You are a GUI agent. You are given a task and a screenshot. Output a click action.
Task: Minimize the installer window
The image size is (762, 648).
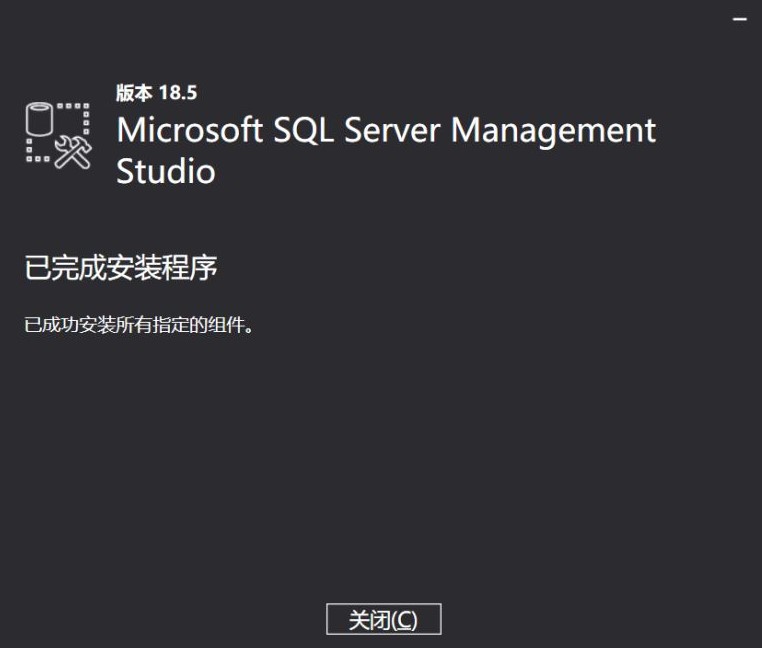tap(740, 20)
